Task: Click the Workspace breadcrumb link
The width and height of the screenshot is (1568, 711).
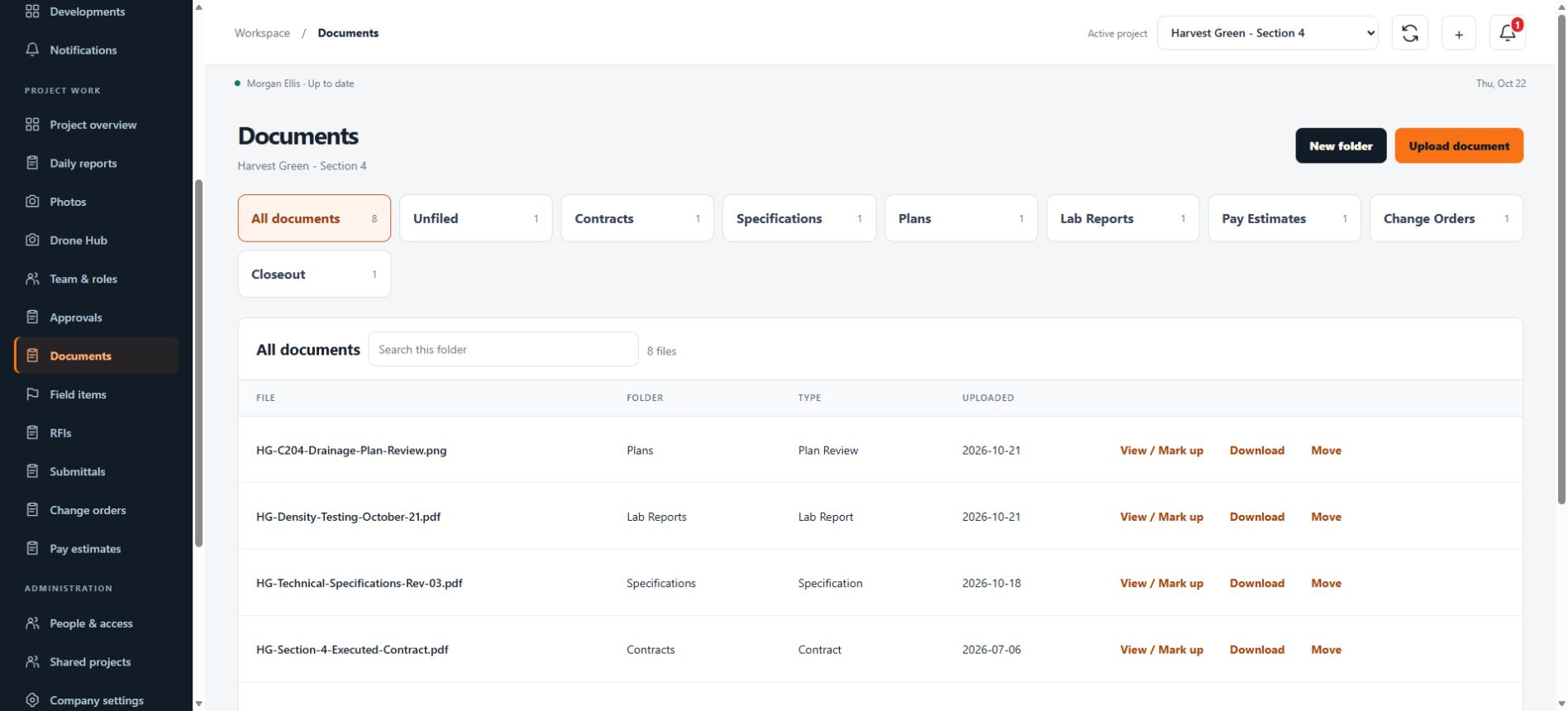Action: pos(262,33)
